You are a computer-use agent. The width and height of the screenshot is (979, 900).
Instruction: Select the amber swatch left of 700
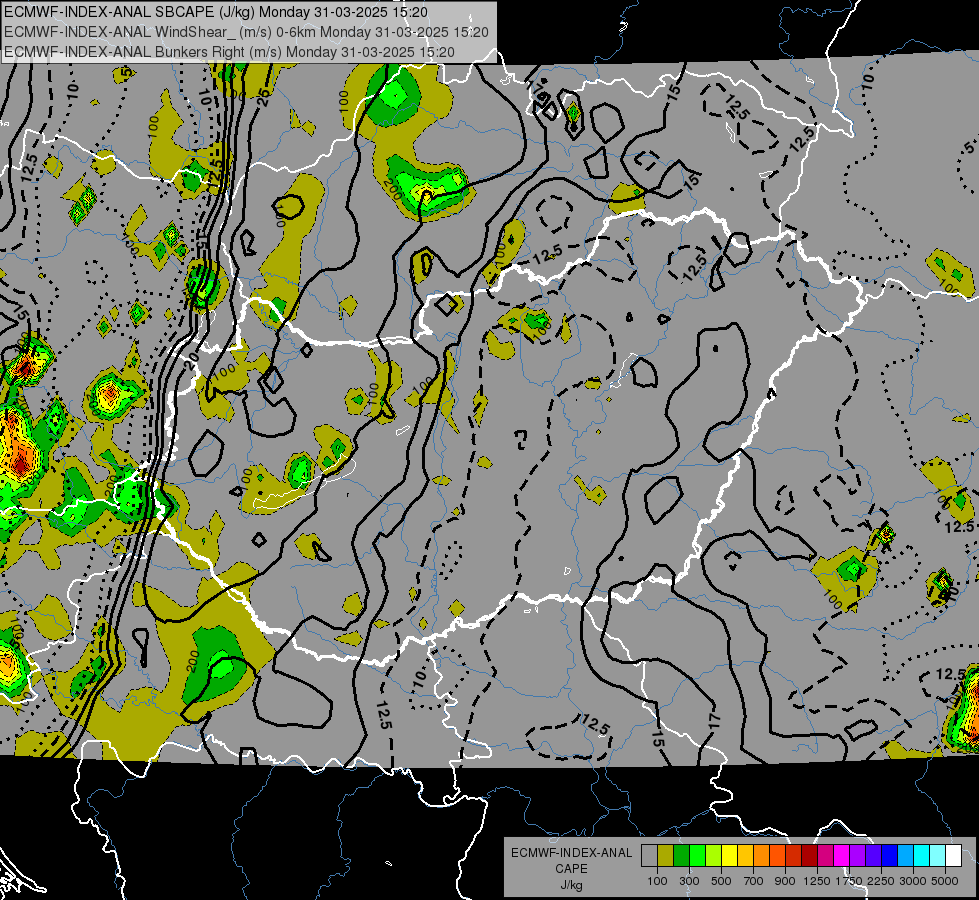pos(745,855)
